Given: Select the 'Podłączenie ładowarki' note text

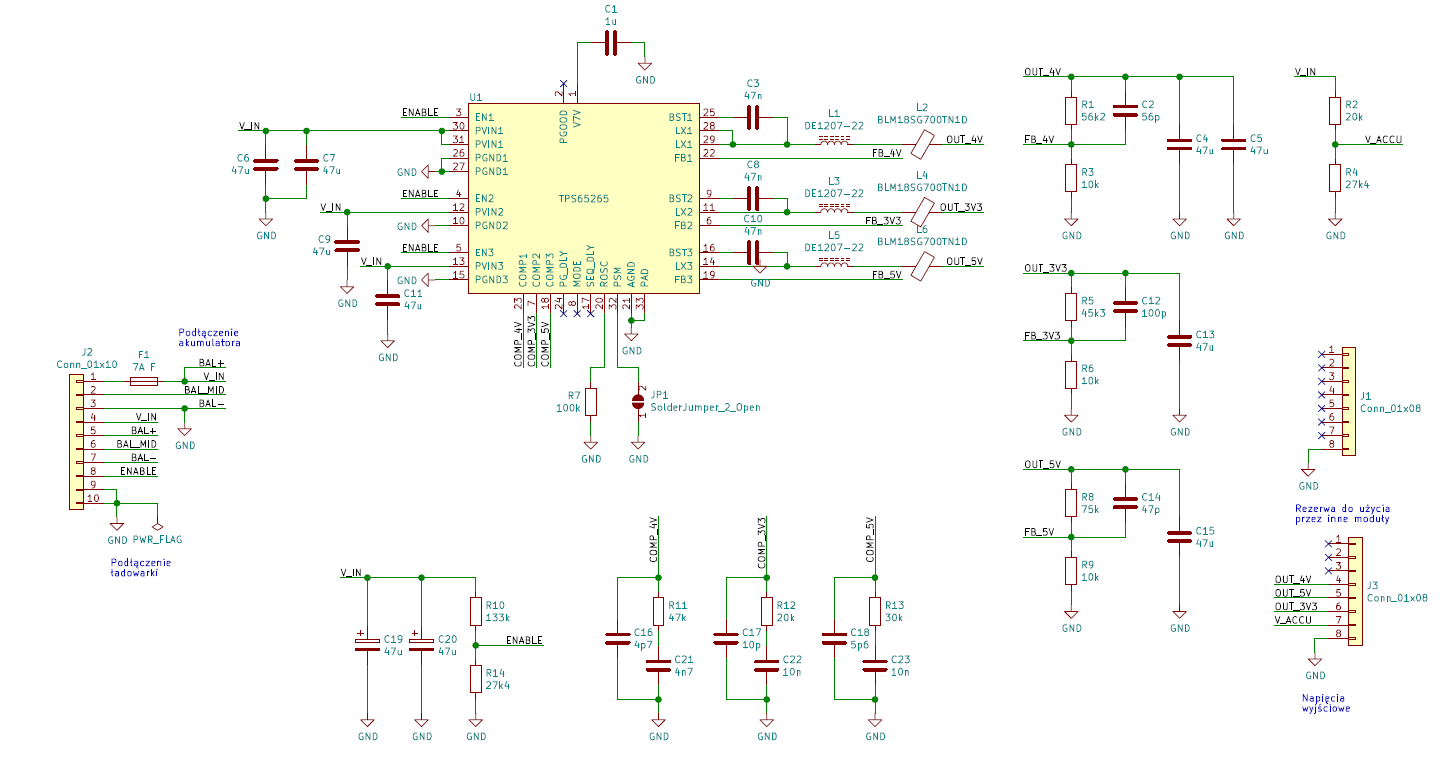Looking at the screenshot, I should 140,567.
